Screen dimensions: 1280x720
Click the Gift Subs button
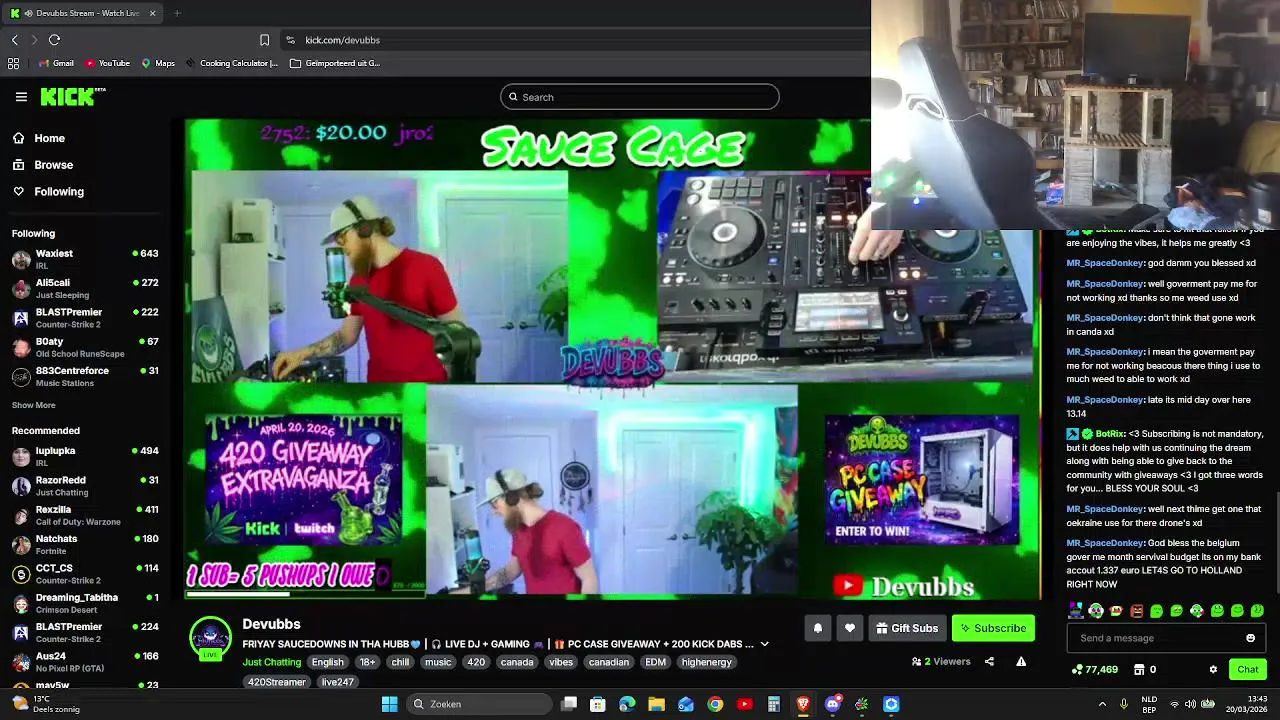pos(907,628)
